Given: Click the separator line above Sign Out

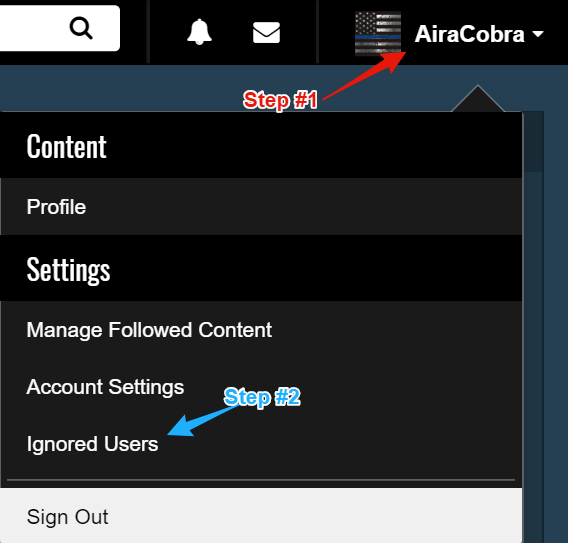Looking at the screenshot, I should click(x=261, y=480).
